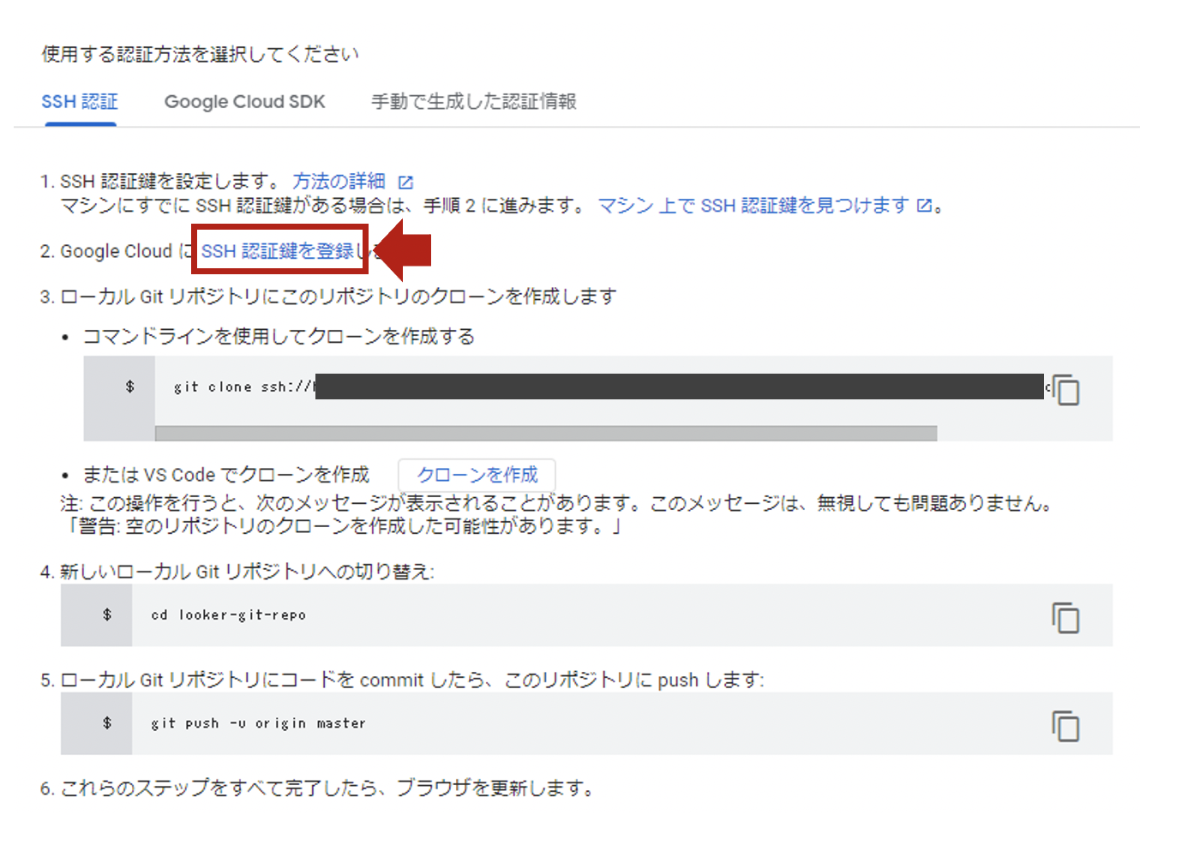
Task: Click the 使用する認証方法を選択してください heading
Action: 200,54
